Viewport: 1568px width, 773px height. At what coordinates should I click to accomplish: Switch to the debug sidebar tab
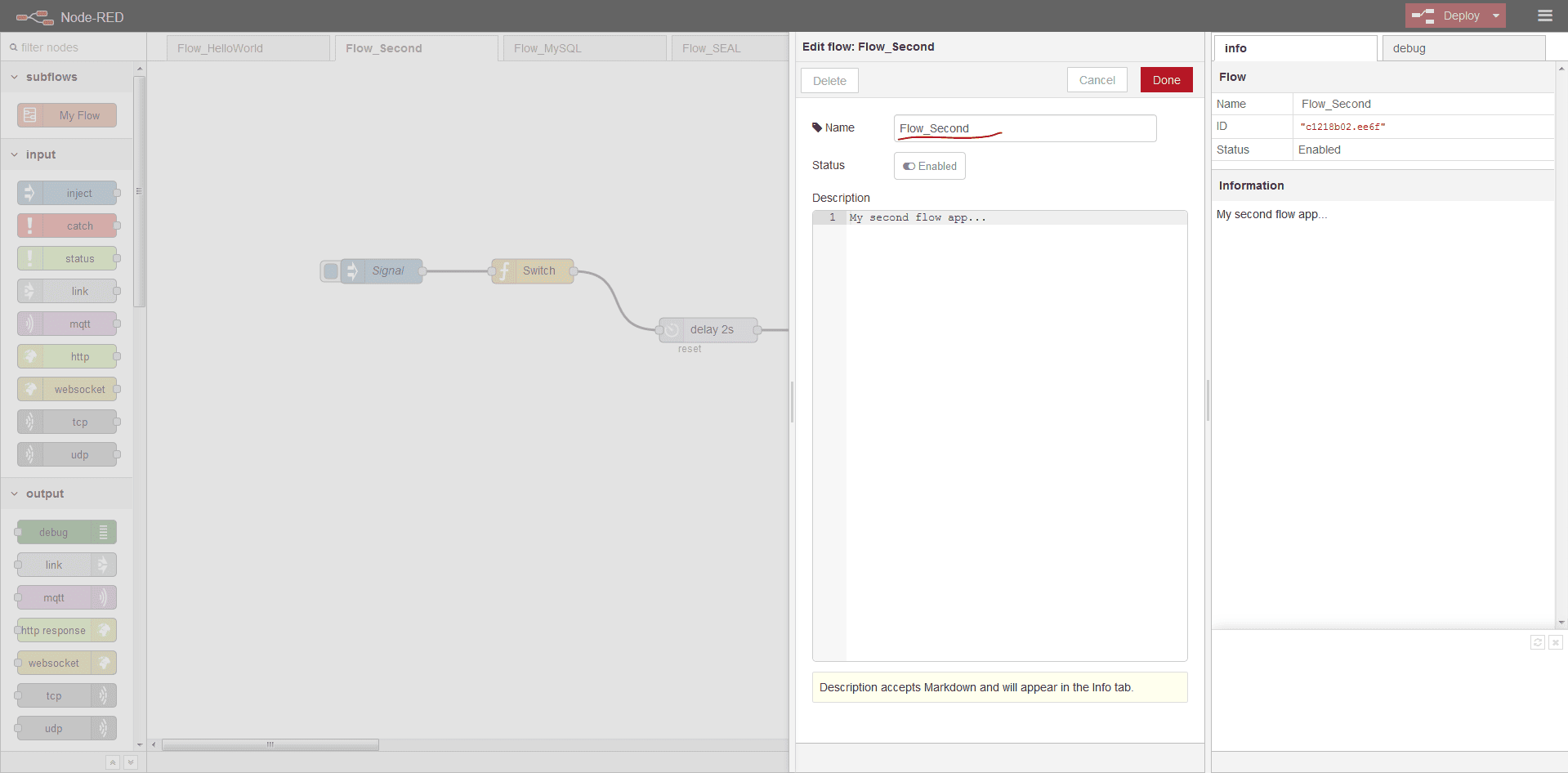coord(1463,48)
